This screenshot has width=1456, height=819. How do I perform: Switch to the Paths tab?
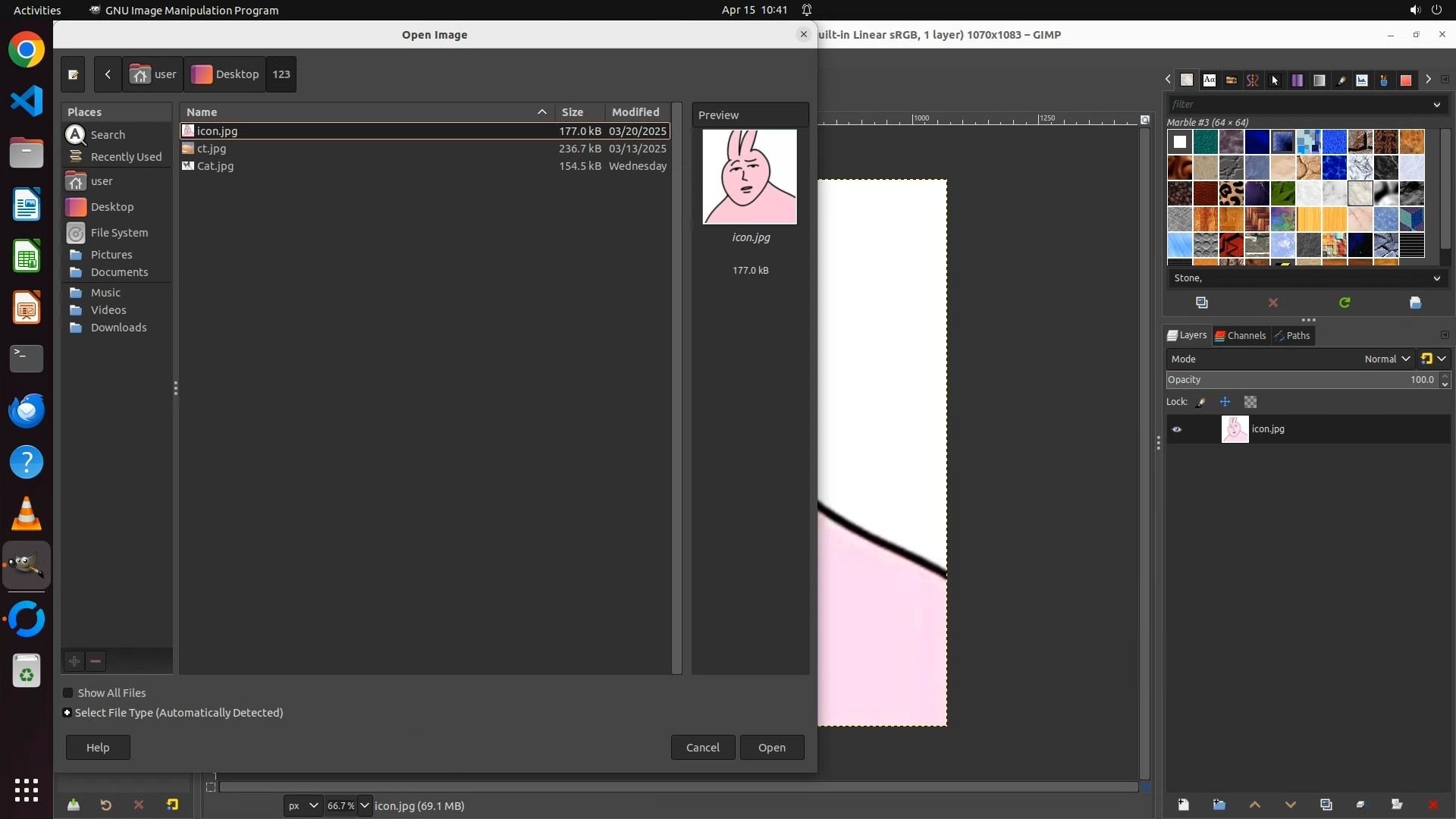tap(1293, 335)
